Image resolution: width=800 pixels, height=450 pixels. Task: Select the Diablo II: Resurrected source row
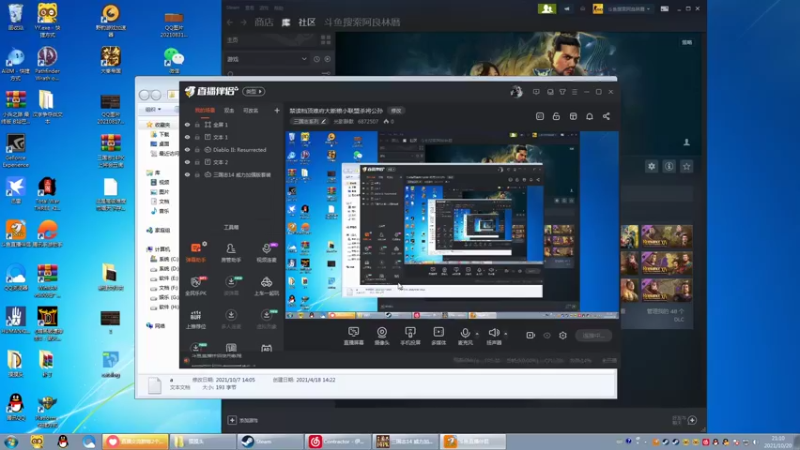232,150
